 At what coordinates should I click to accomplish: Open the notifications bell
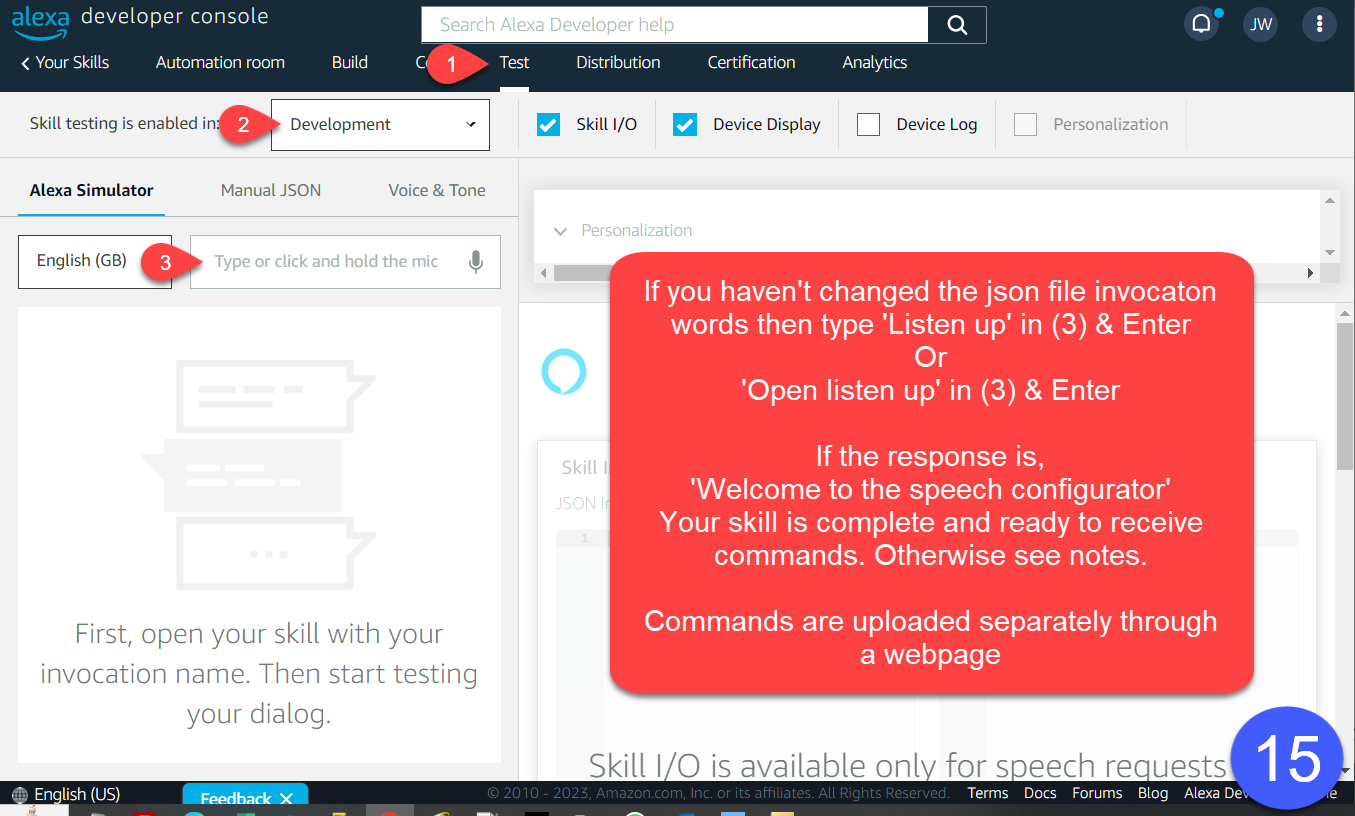click(1201, 25)
